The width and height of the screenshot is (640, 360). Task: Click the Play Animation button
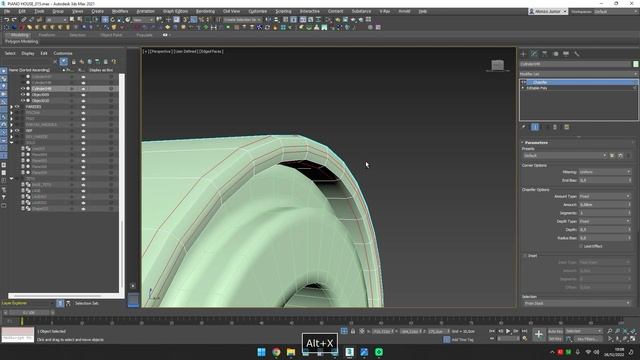click(508, 331)
